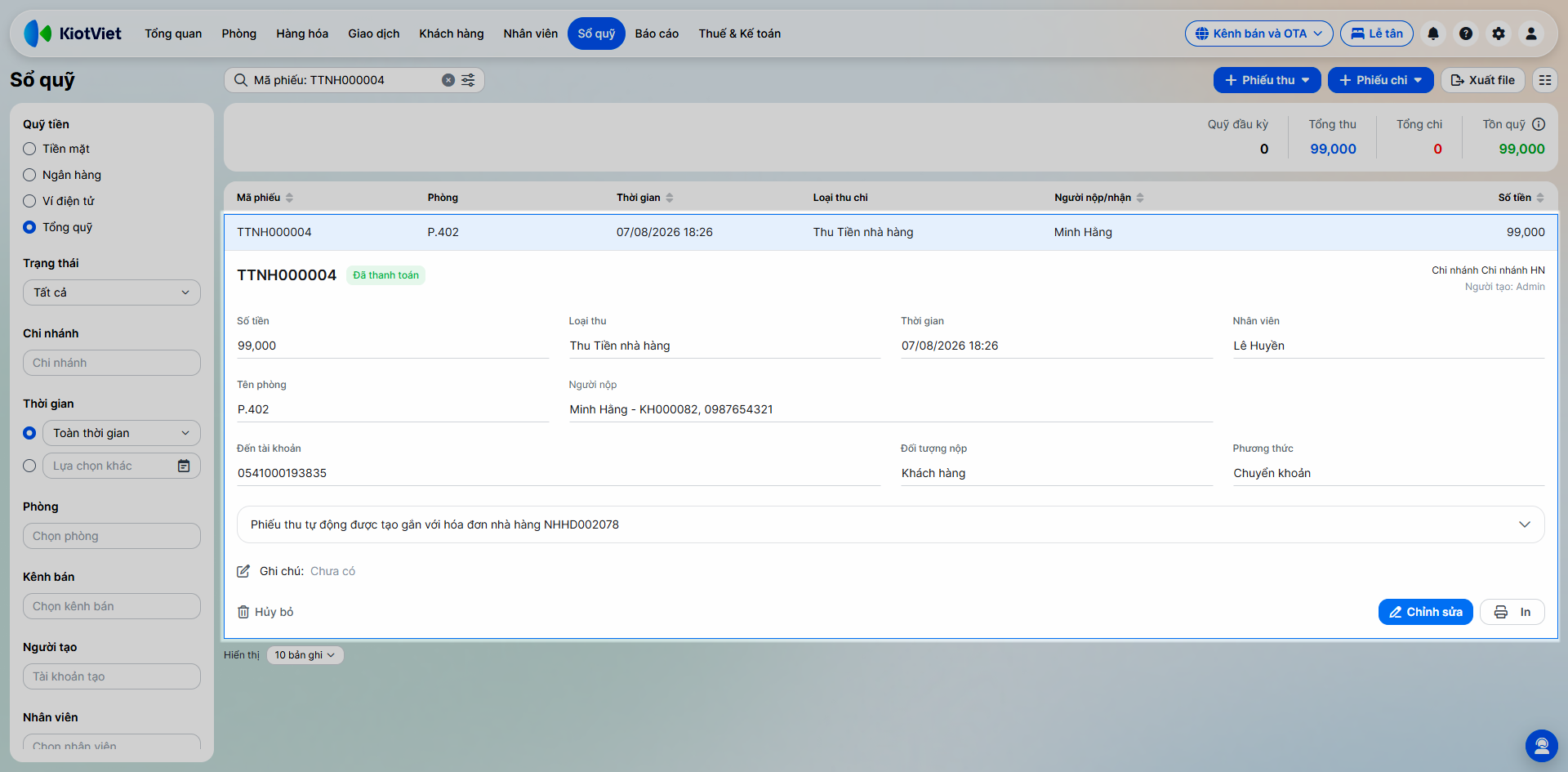Change the 10 bản ghi page size
Screen dimensions: 1568x772
coord(305,655)
